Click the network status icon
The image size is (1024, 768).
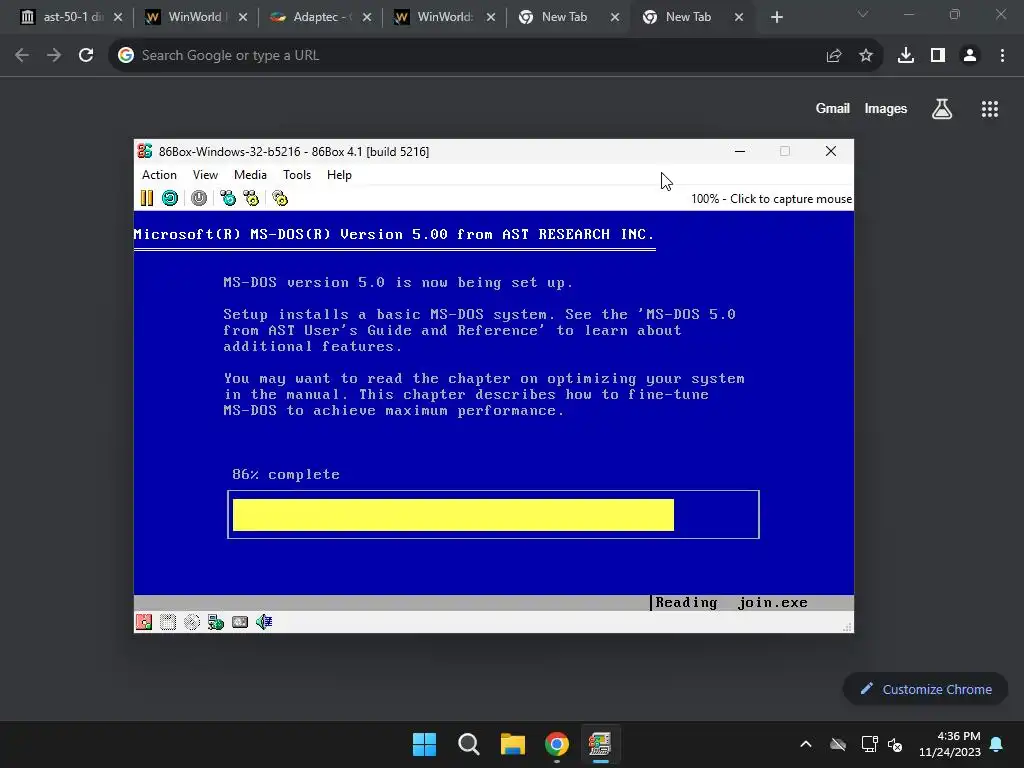point(216,622)
